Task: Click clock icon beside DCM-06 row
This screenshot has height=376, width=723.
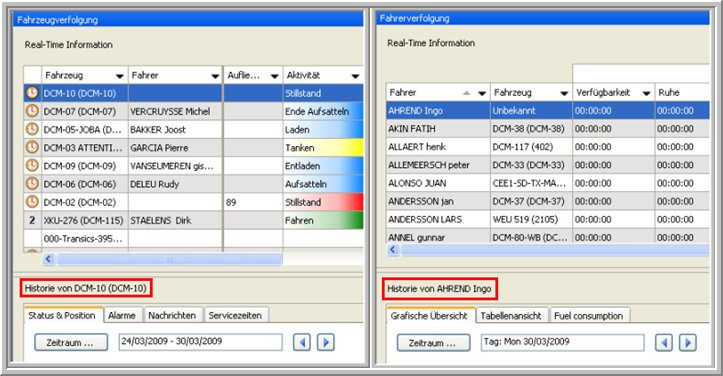Action: click(32, 184)
